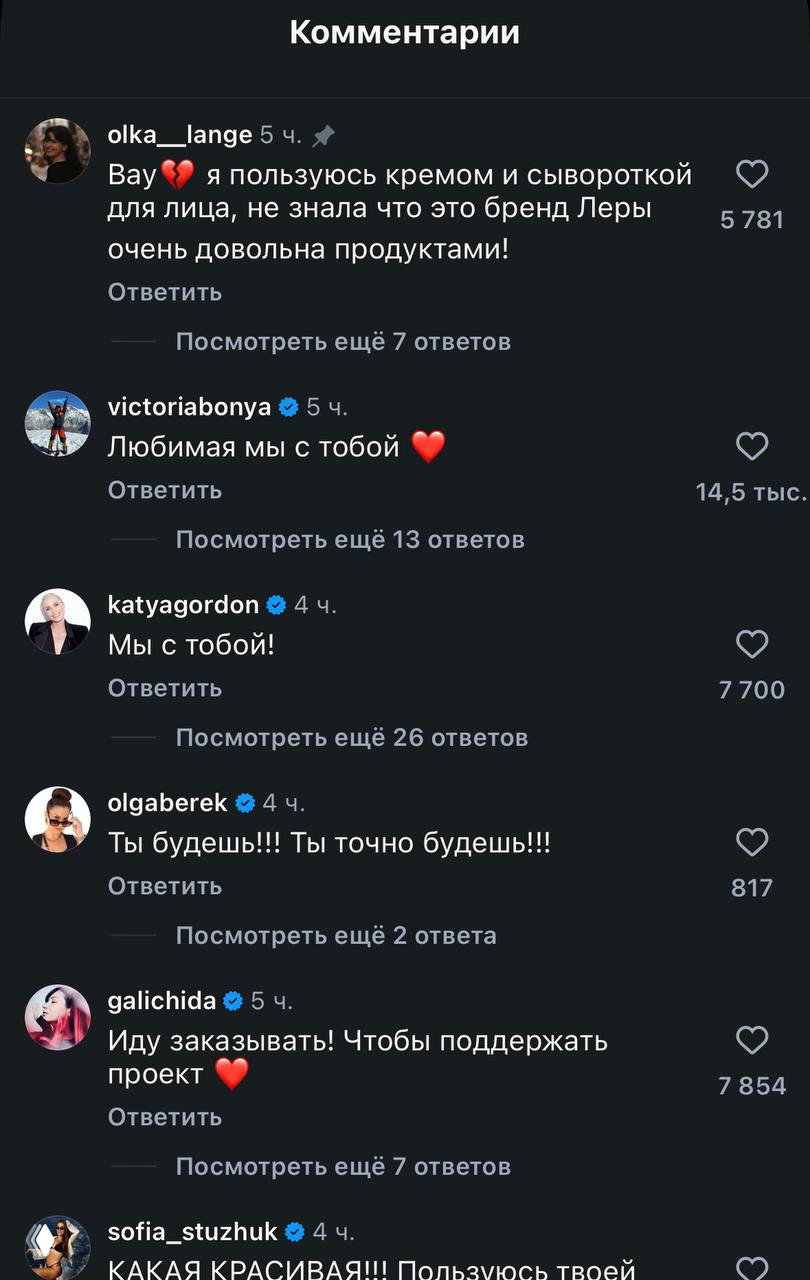Expand 2 replies to olgaberek's comment
The width and height of the screenshot is (810, 1280).
click(335, 935)
